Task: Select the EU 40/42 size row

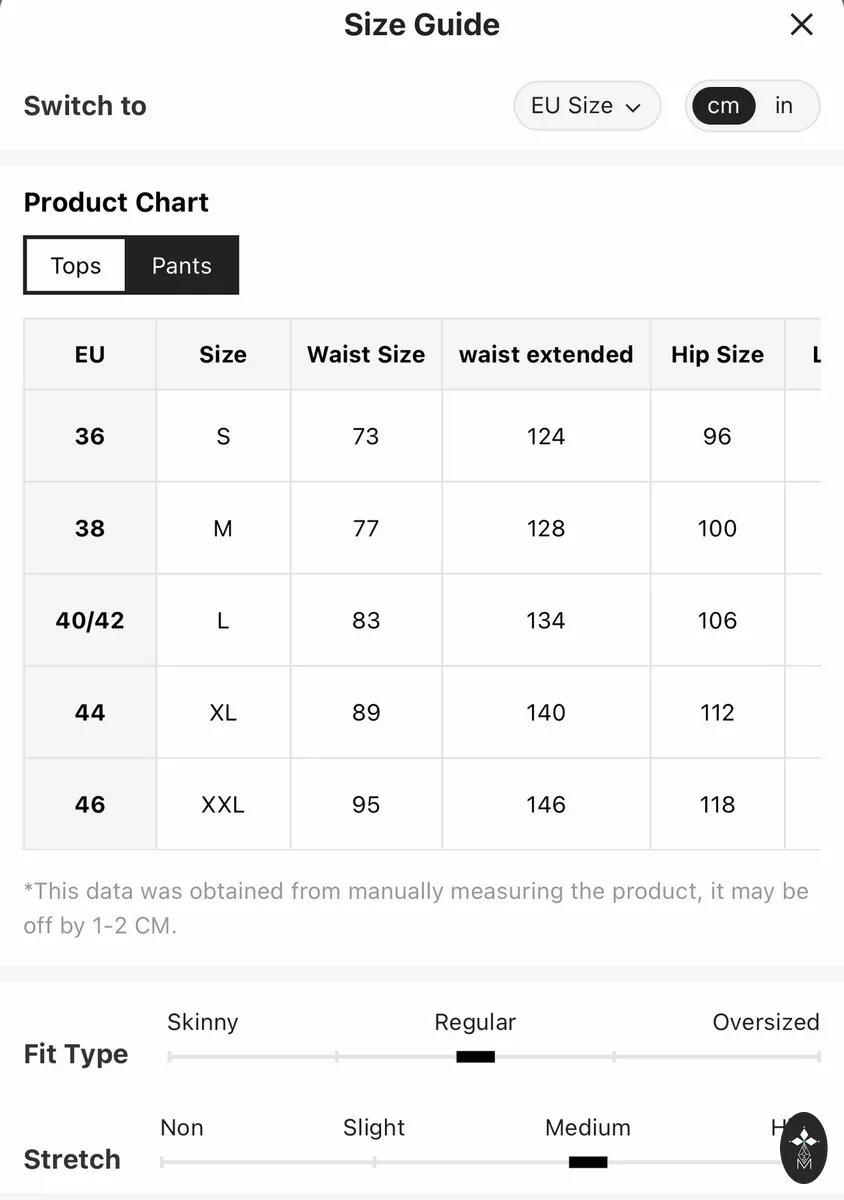Action: 422,620
